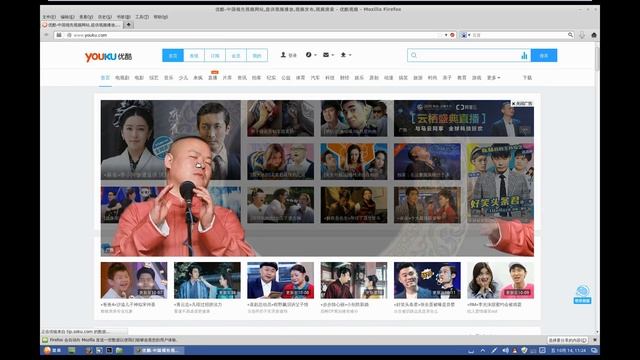Click the floating blue widget at page right edge
This screenshot has height=360, width=640.
pos(582,294)
